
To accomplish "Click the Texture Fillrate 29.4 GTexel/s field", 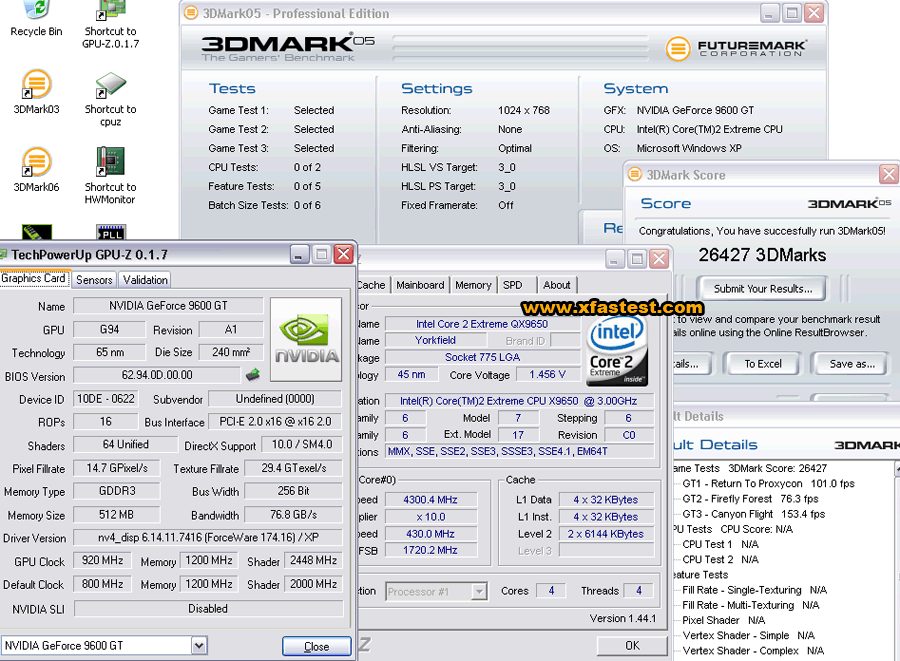I will tap(293, 468).
